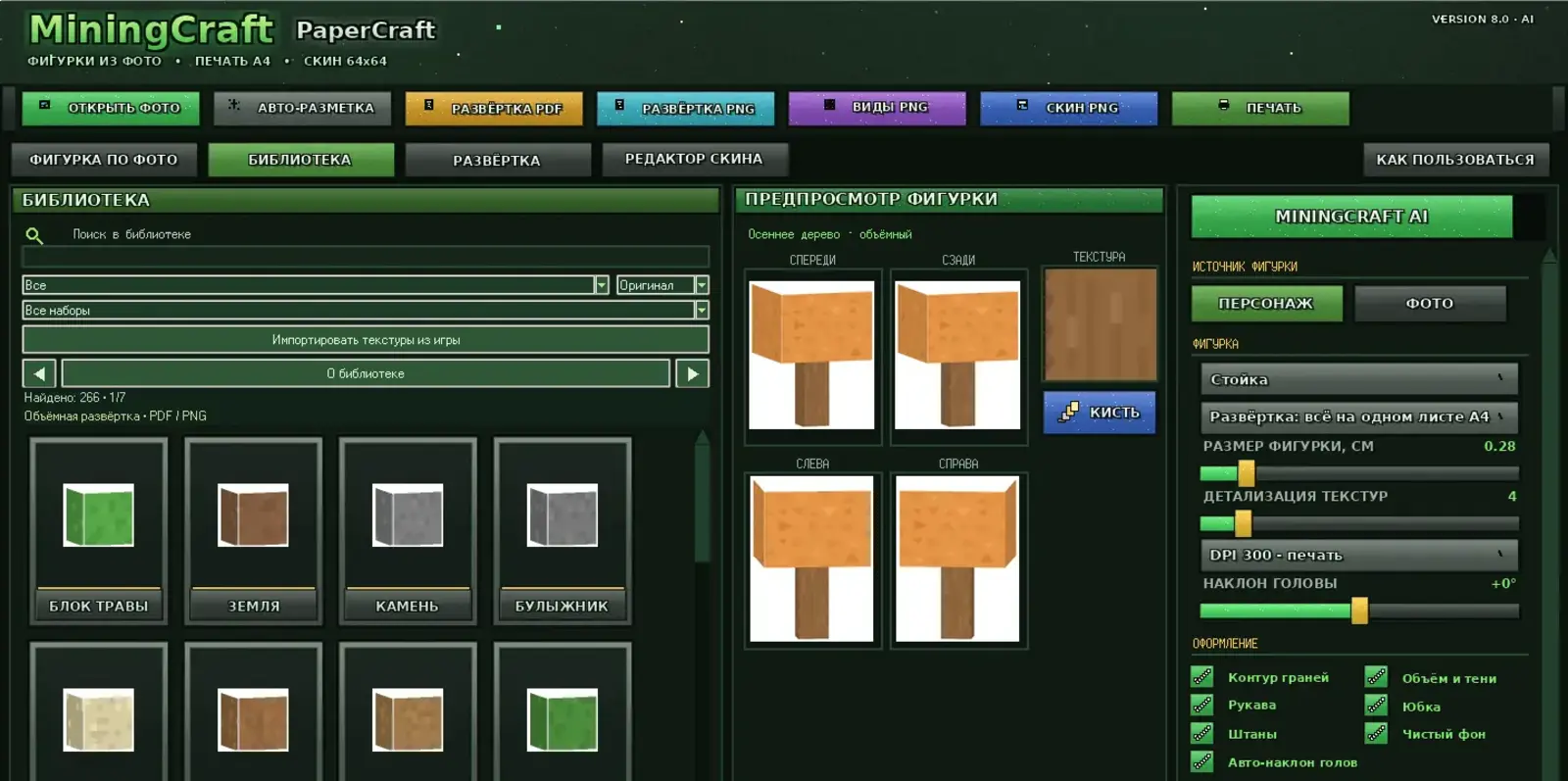This screenshot has height=781, width=1568.
Task: Click the wood Текстура swatch
Action: (1101, 324)
